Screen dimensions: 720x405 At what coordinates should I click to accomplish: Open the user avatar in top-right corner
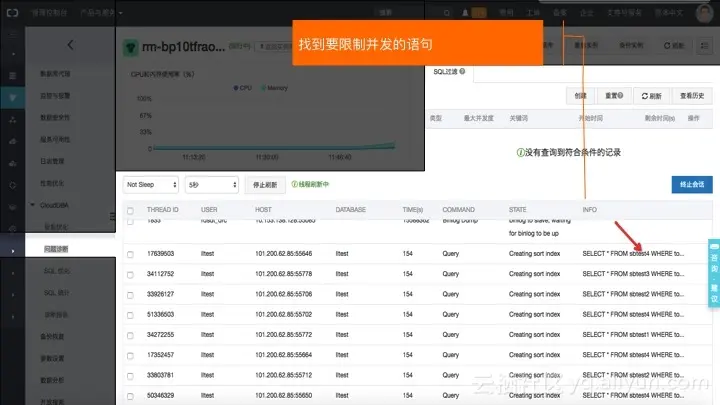tap(704, 13)
